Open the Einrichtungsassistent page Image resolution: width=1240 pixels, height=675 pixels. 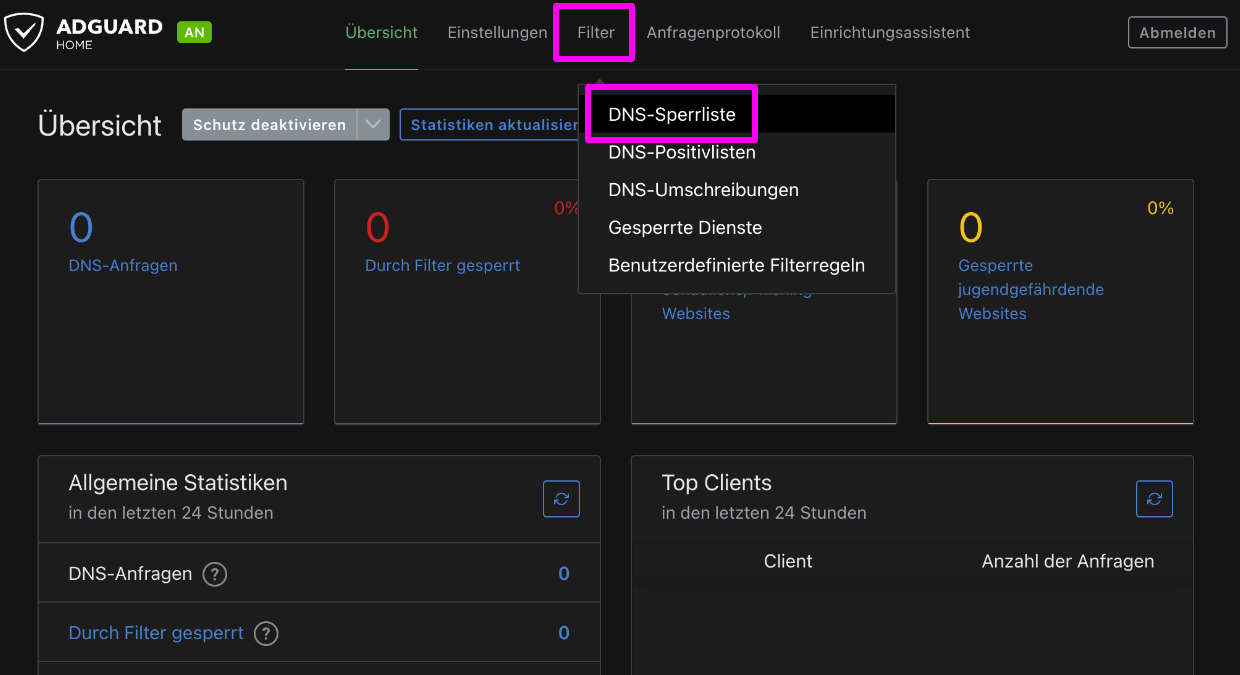(x=890, y=32)
